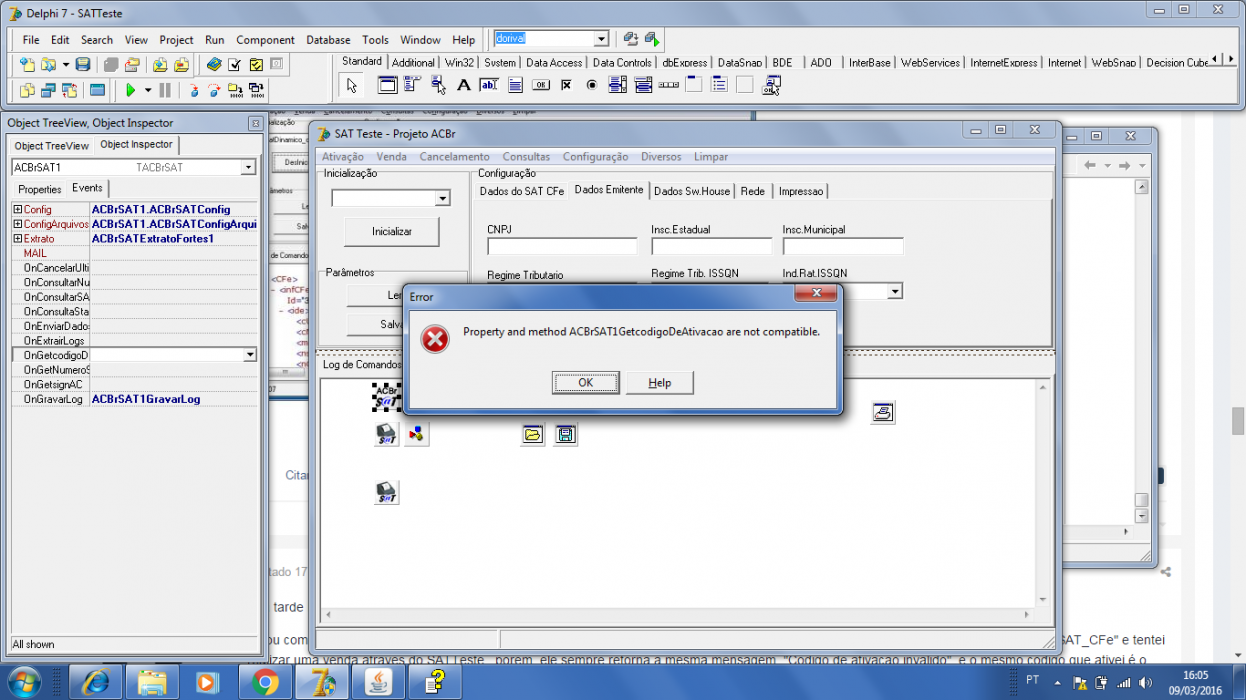Screen dimensions: 1246x700
Task: Expand the ConfigArquivos property node
Action: pyautogui.click(x=17, y=224)
